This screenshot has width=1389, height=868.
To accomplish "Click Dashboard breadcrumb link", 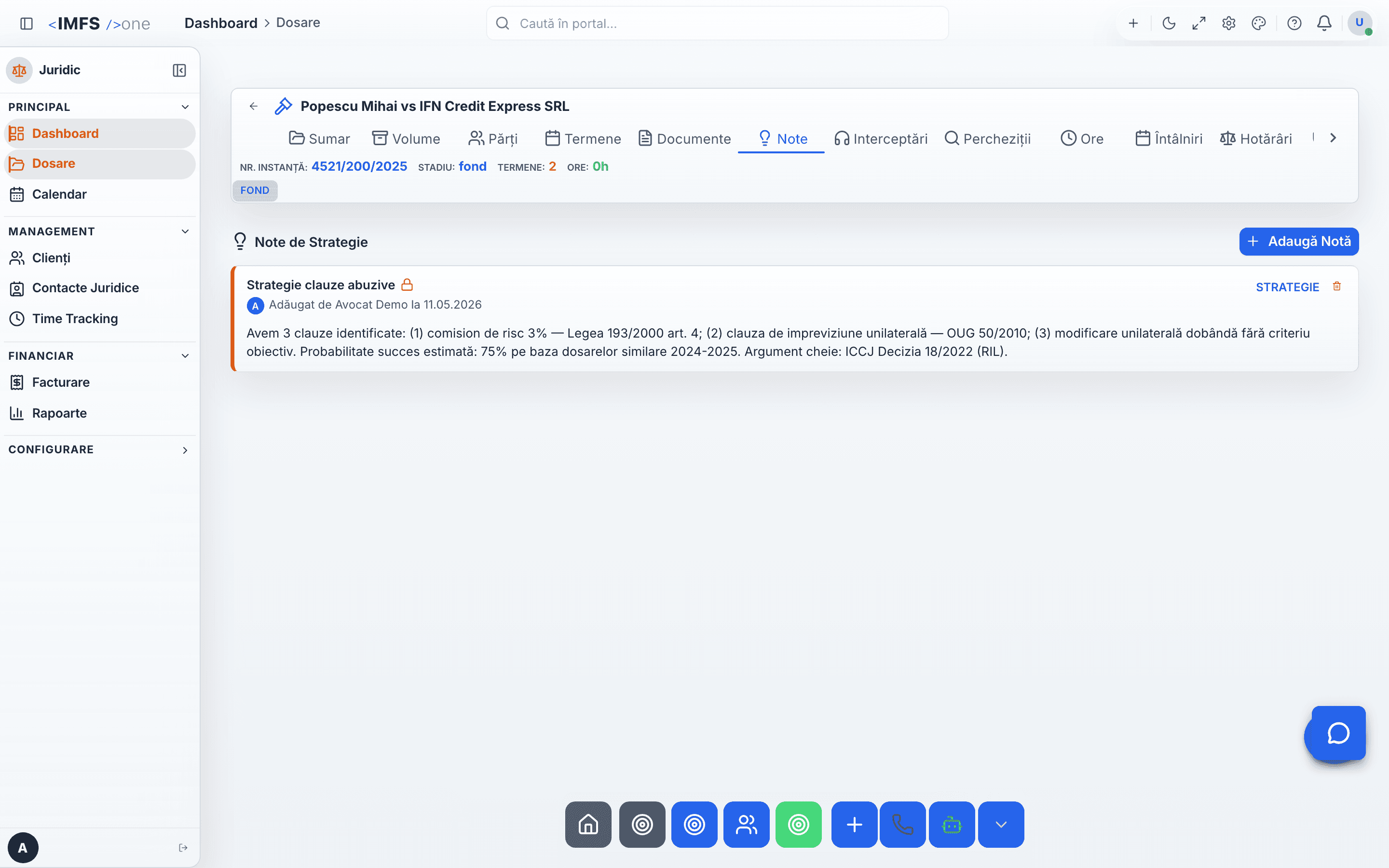I will (x=220, y=23).
